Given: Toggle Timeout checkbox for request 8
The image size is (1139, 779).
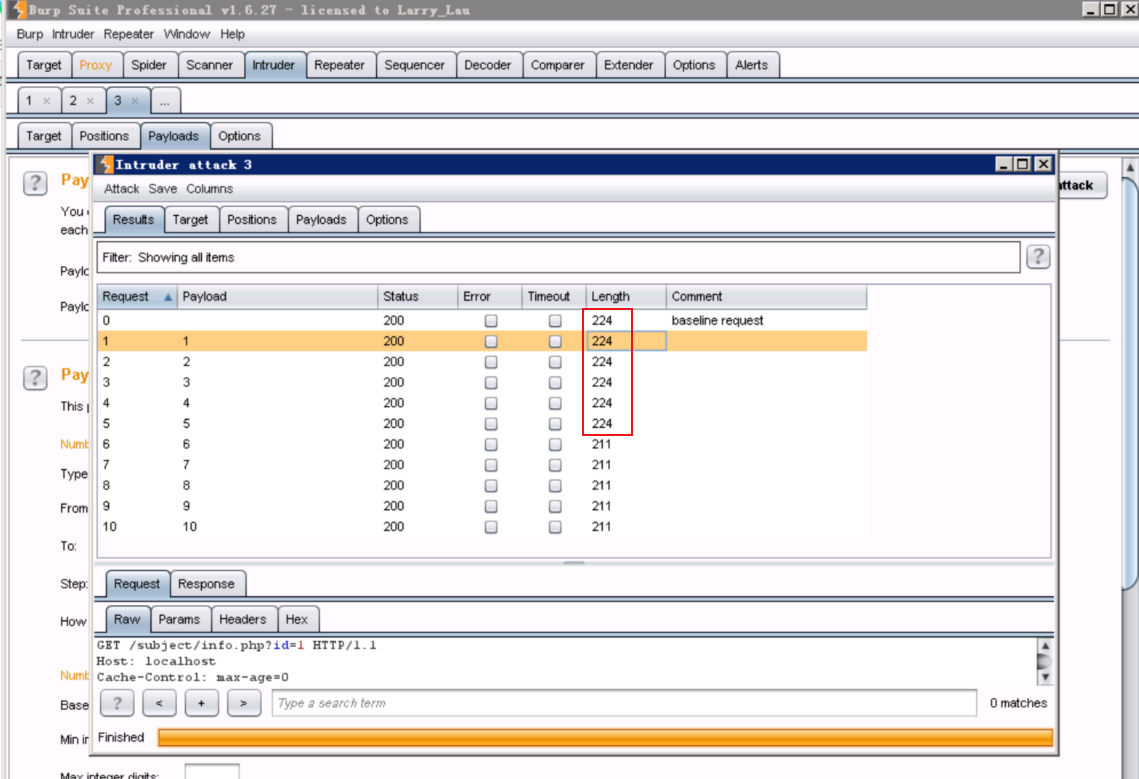Looking at the screenshot, I should (x=555, y=485).
